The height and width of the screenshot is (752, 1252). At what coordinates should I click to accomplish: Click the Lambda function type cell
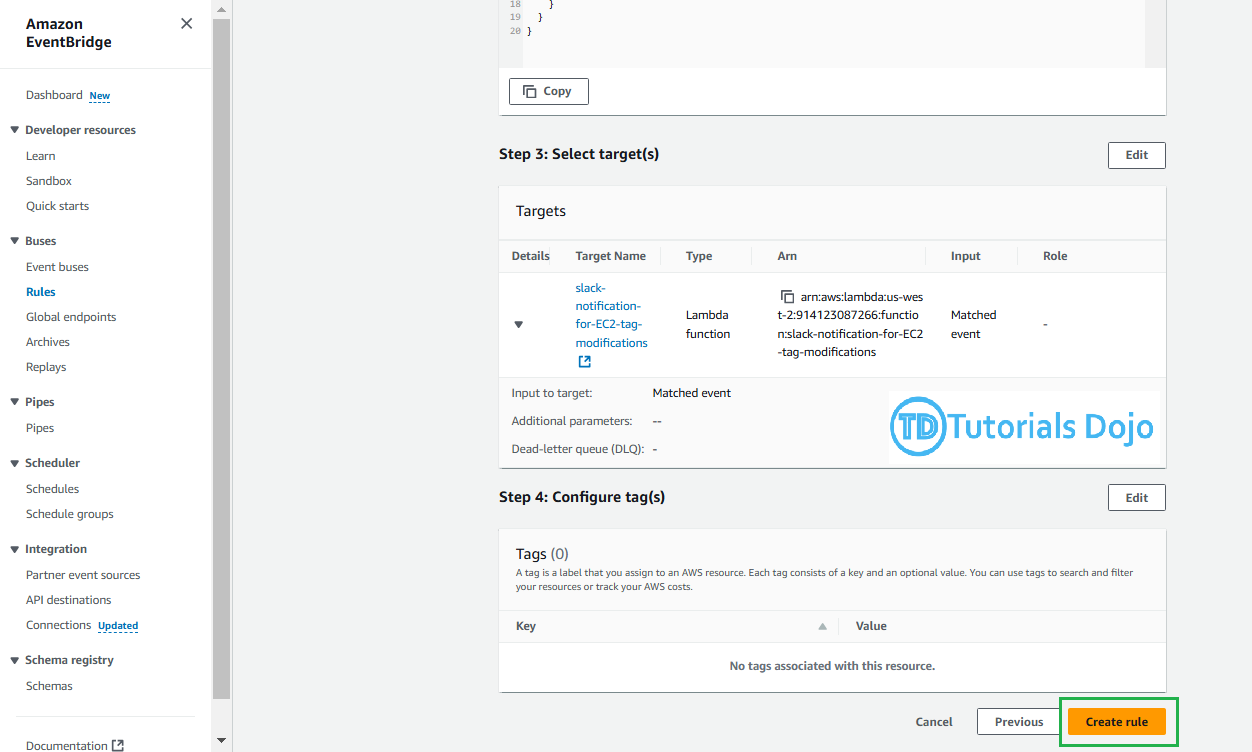[708, 324]
